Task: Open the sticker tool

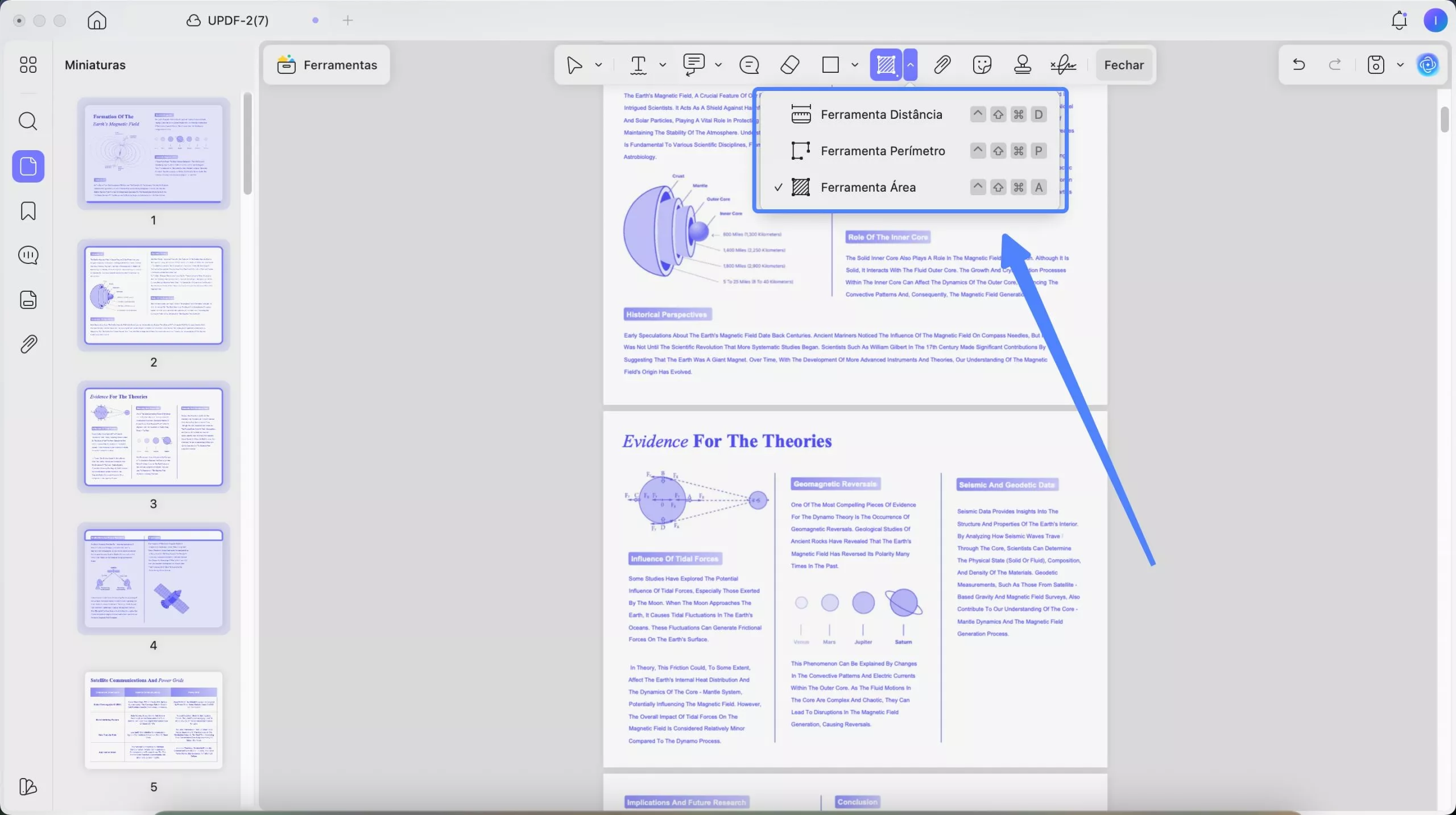Action: point(982,65)
